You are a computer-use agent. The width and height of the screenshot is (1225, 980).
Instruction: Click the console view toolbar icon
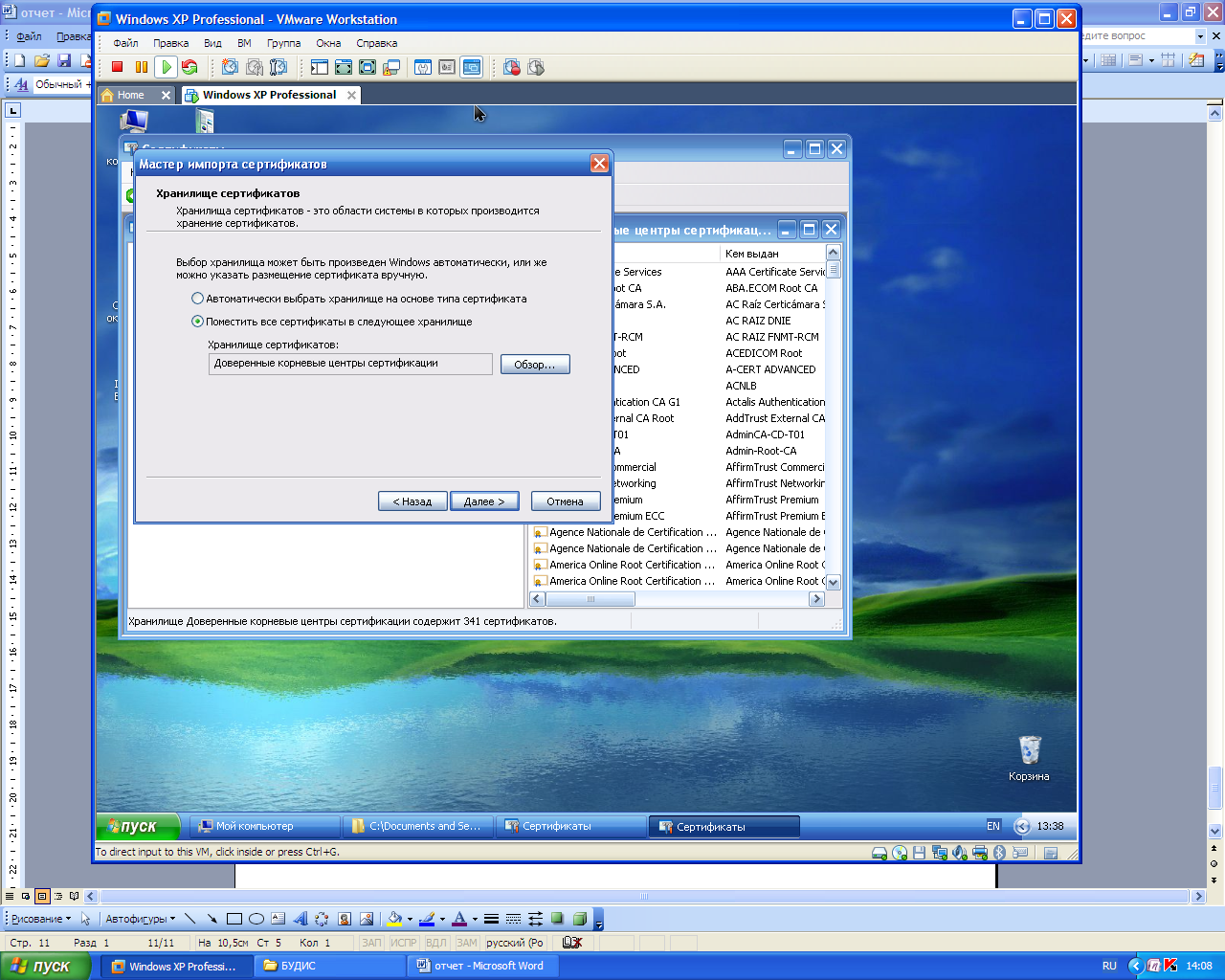(x=471, y=67)
